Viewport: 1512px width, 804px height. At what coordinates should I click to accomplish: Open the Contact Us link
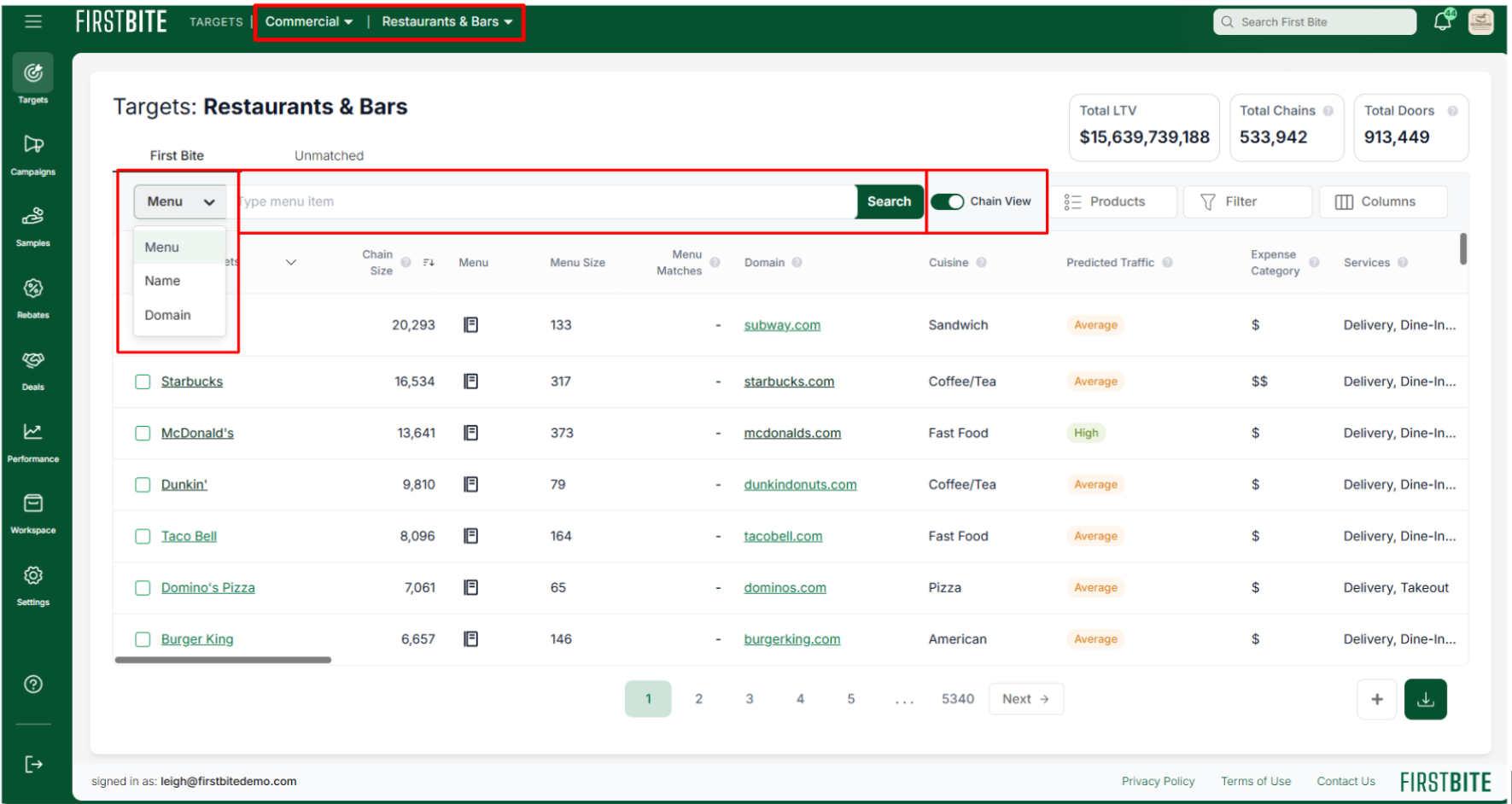tap(1346, 781)
